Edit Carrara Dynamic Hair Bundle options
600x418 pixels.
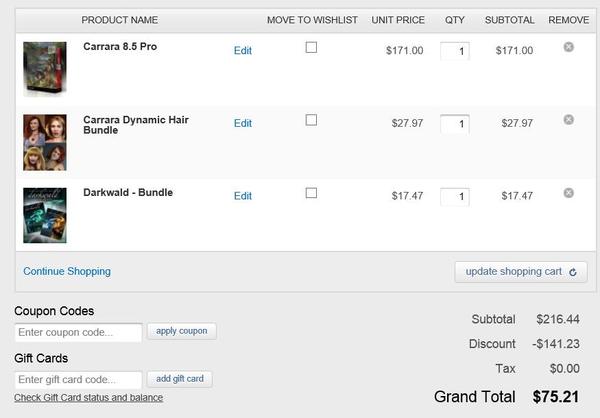(243, 123)
